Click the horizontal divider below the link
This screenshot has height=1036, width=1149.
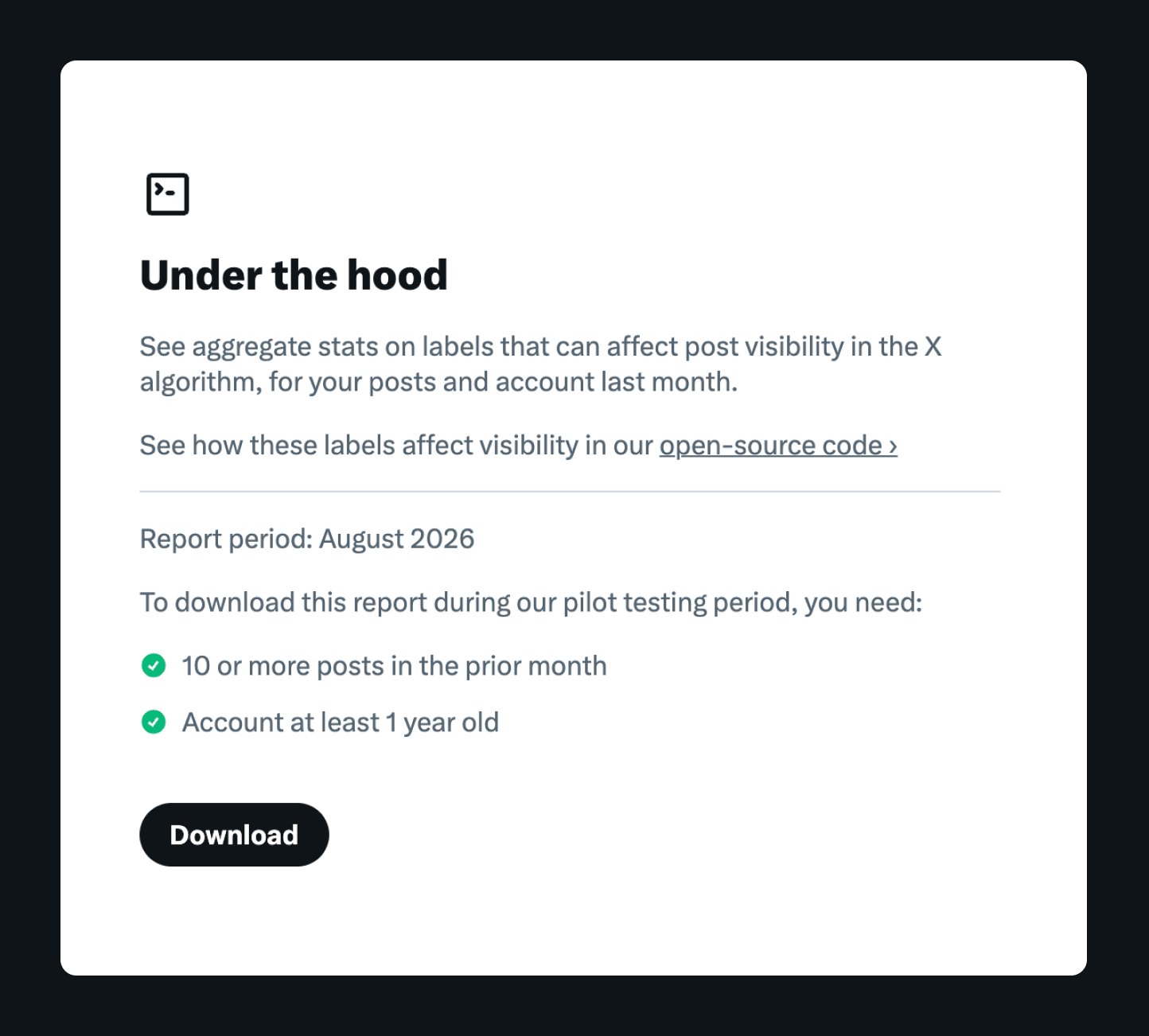pyautogui.click(x=570, y=492)
